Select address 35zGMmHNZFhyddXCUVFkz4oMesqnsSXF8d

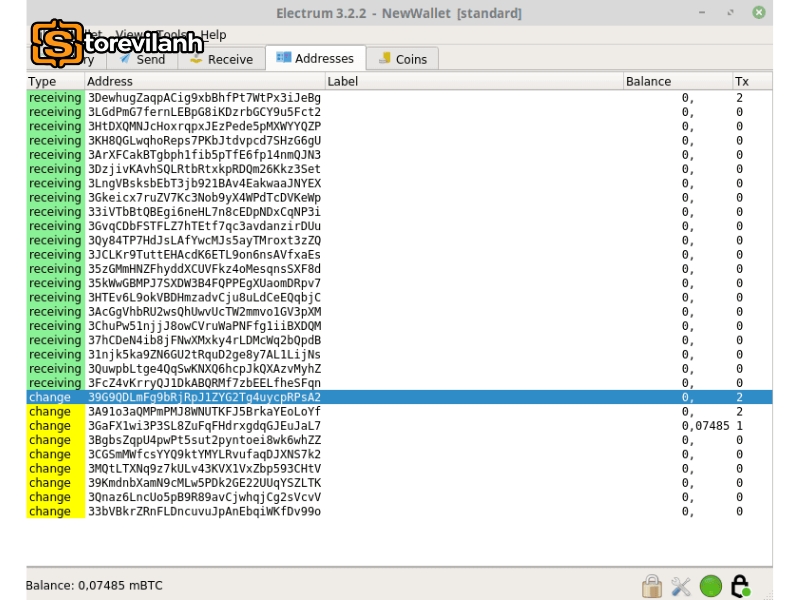pos(204,269)
